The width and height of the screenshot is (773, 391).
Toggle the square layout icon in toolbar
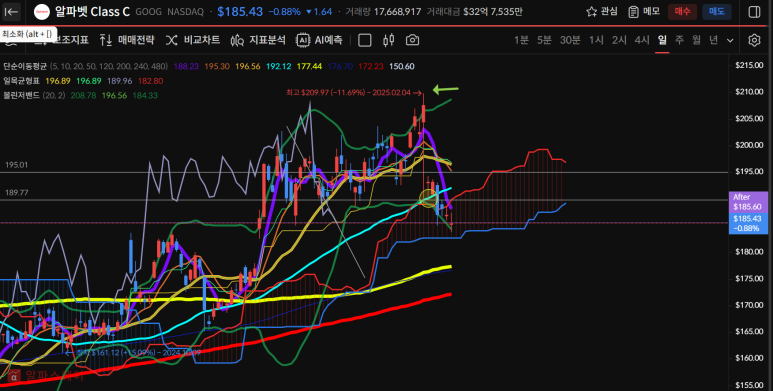click(x=365, y=40)
